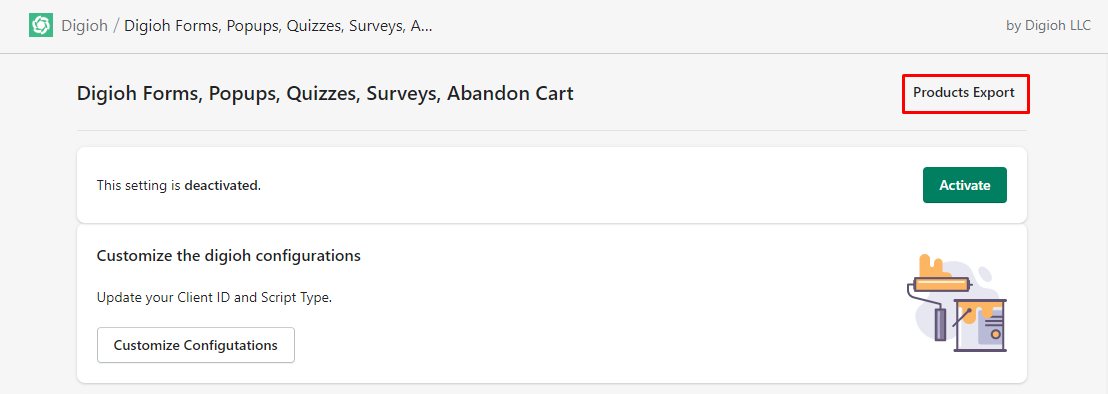Screen dimensions: 1108x394
Task: Activate the deactivated setting
Action: (965, 185)
